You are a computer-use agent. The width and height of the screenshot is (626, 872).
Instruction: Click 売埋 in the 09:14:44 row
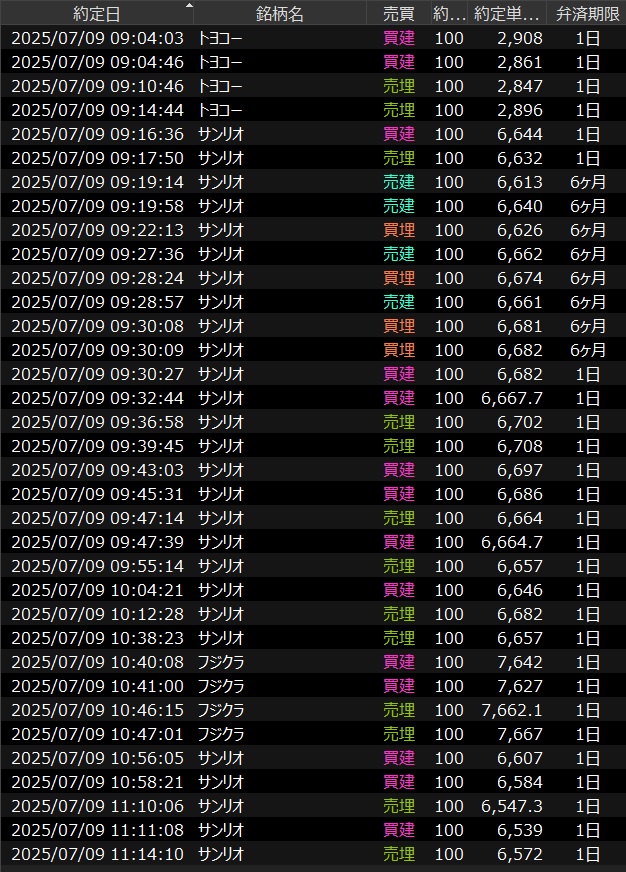point(399,110)
